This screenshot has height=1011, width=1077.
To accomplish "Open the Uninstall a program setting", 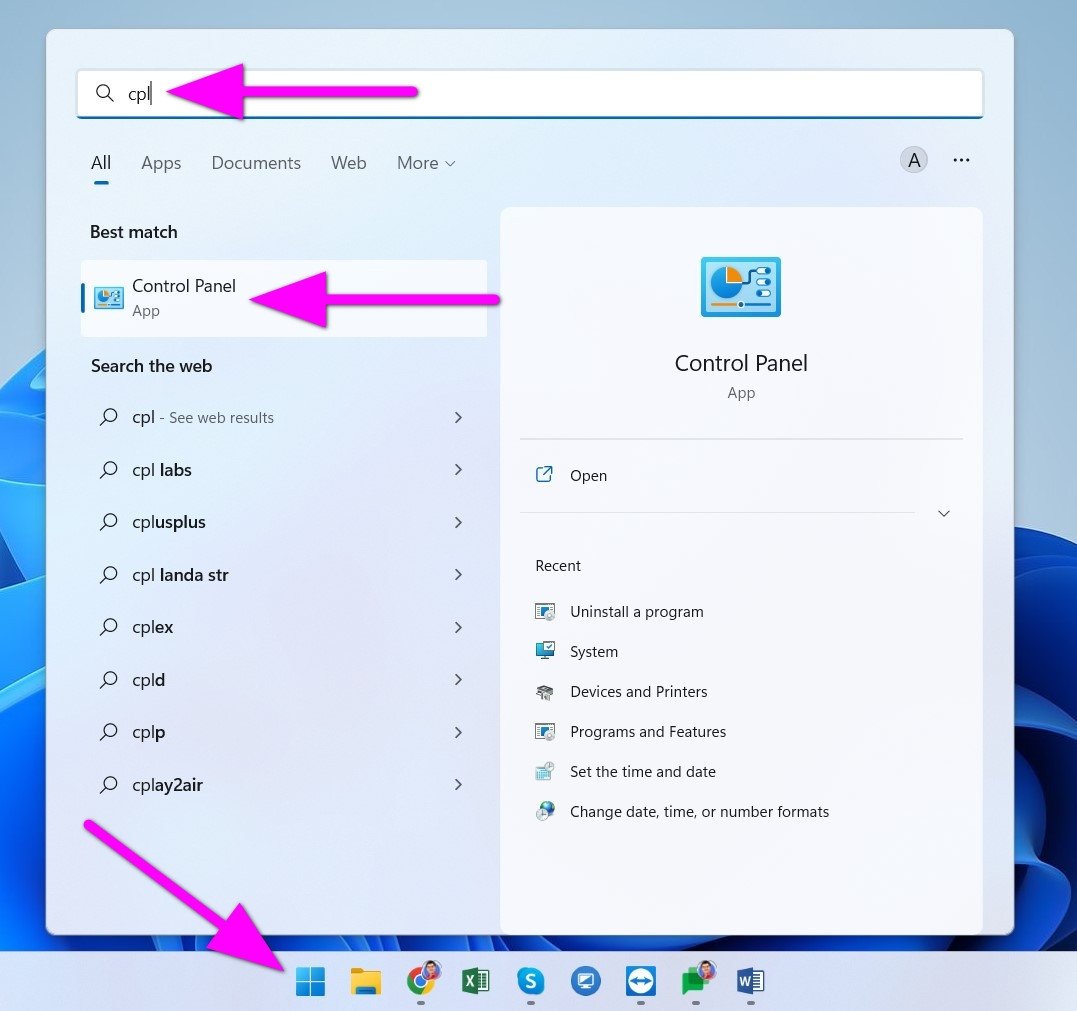I will (x=636, y=611).
